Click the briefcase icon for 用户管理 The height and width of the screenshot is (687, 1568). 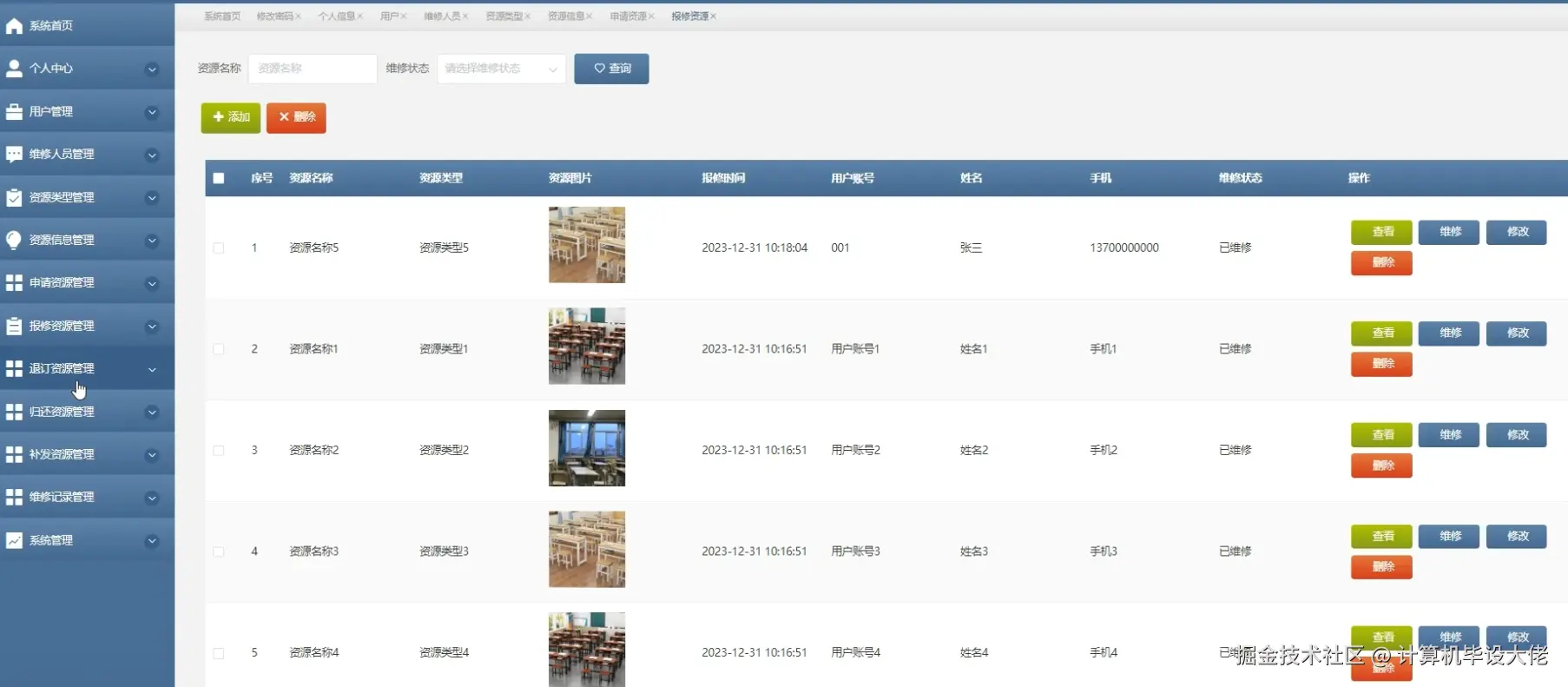pyautogui.click(x=14, y=111)
